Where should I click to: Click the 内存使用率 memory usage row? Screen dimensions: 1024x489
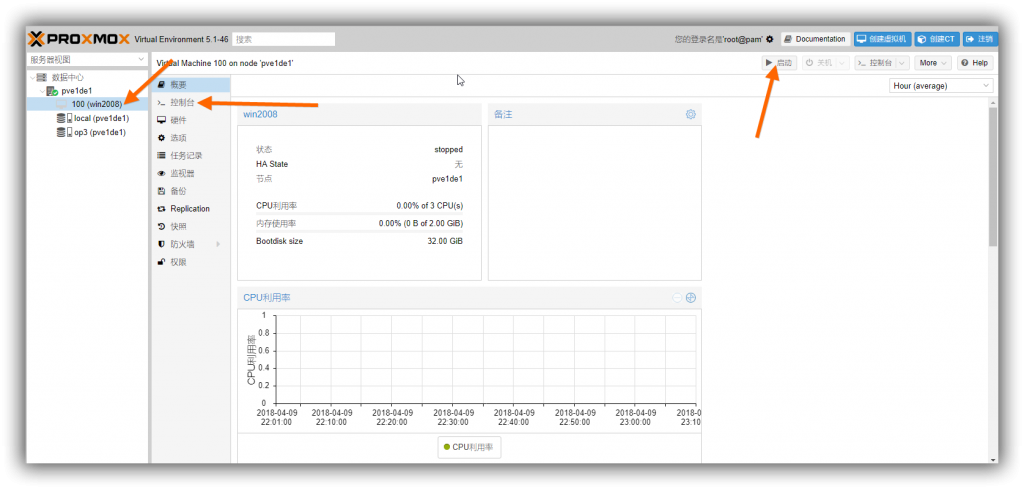pos(359,223)
